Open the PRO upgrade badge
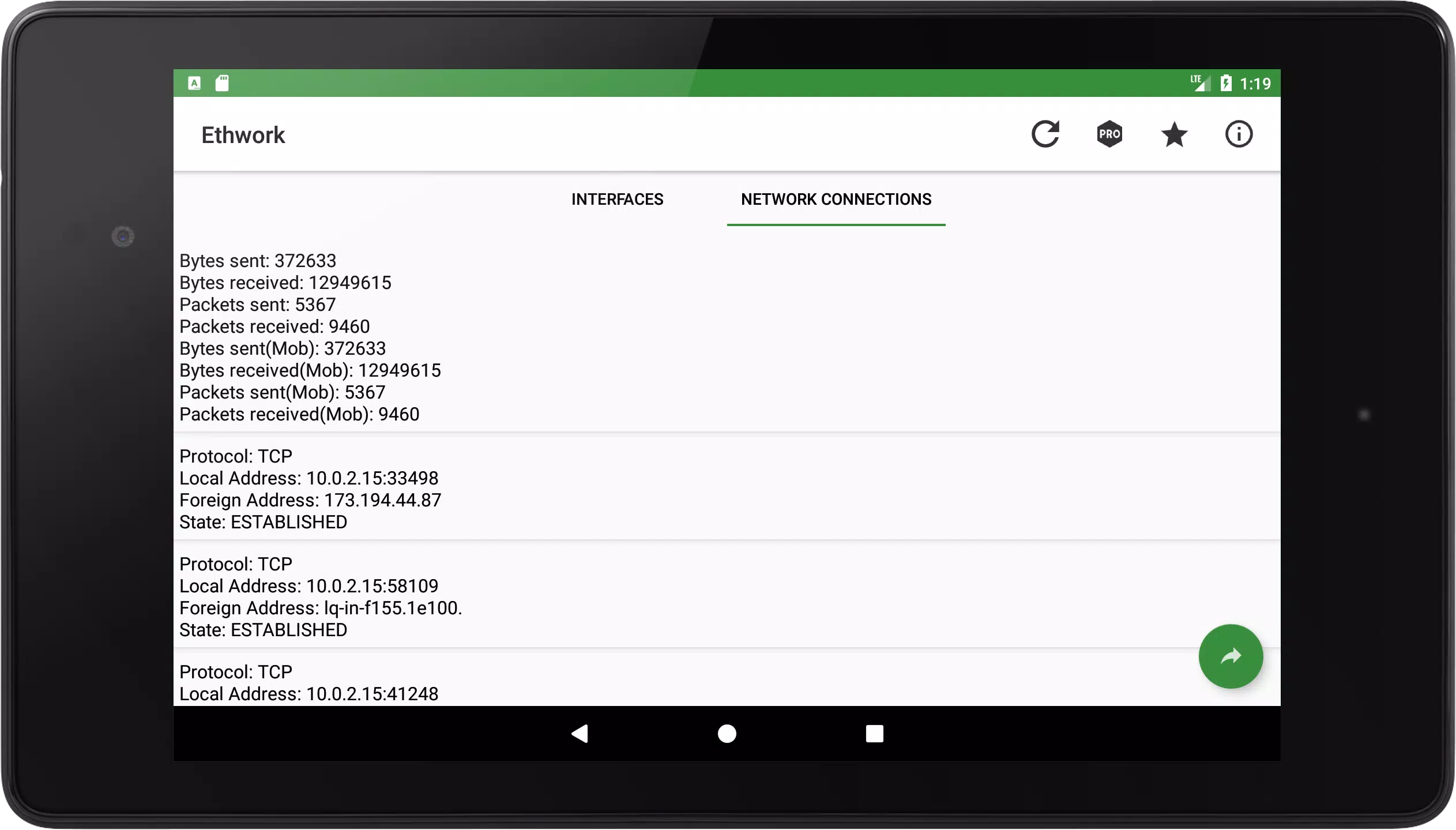 (x=1109, y=134)
